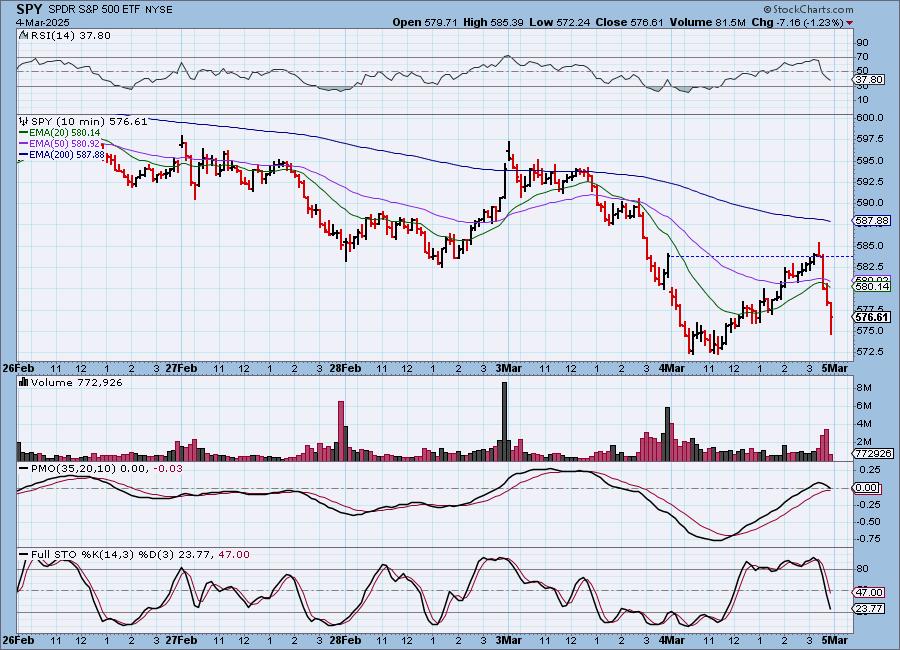
Task: Click the High 585.39 value
Action: [x=493, y=22]
